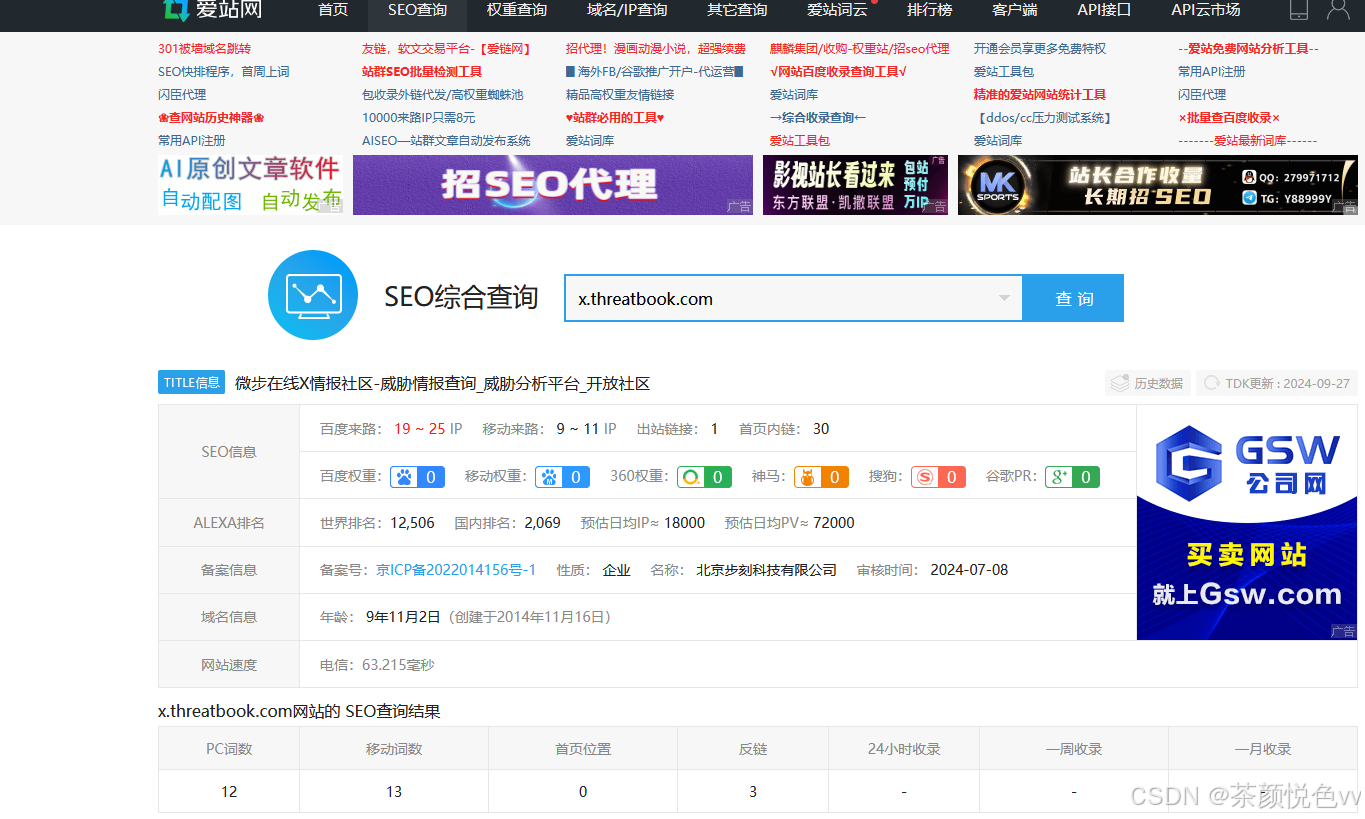Open 爱站免费网站分析工具 link

point(1248,49)
